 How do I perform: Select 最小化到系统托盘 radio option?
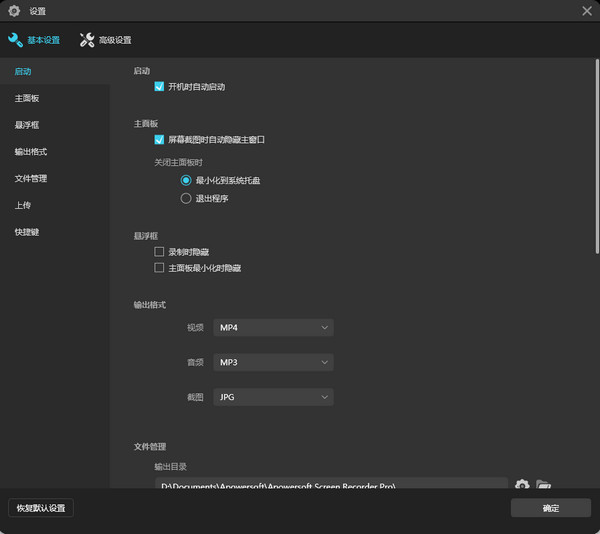click(186, 180)
